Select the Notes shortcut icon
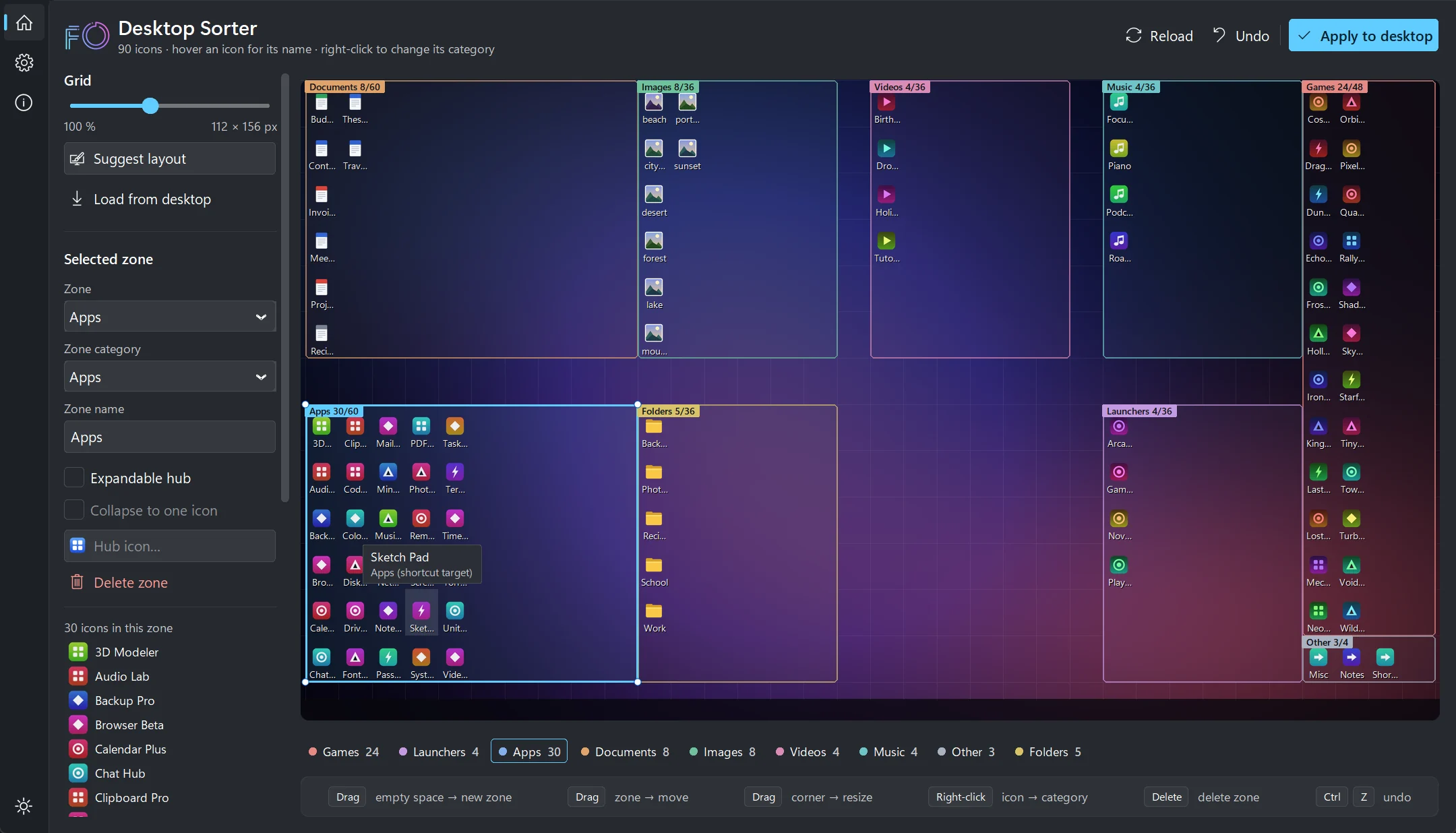Viewport: 1456px width, 833px height. (x=1352, y=665)
